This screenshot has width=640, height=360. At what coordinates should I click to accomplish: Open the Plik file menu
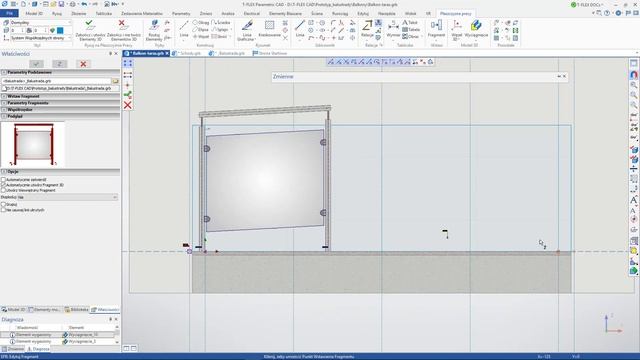point(9,13)
